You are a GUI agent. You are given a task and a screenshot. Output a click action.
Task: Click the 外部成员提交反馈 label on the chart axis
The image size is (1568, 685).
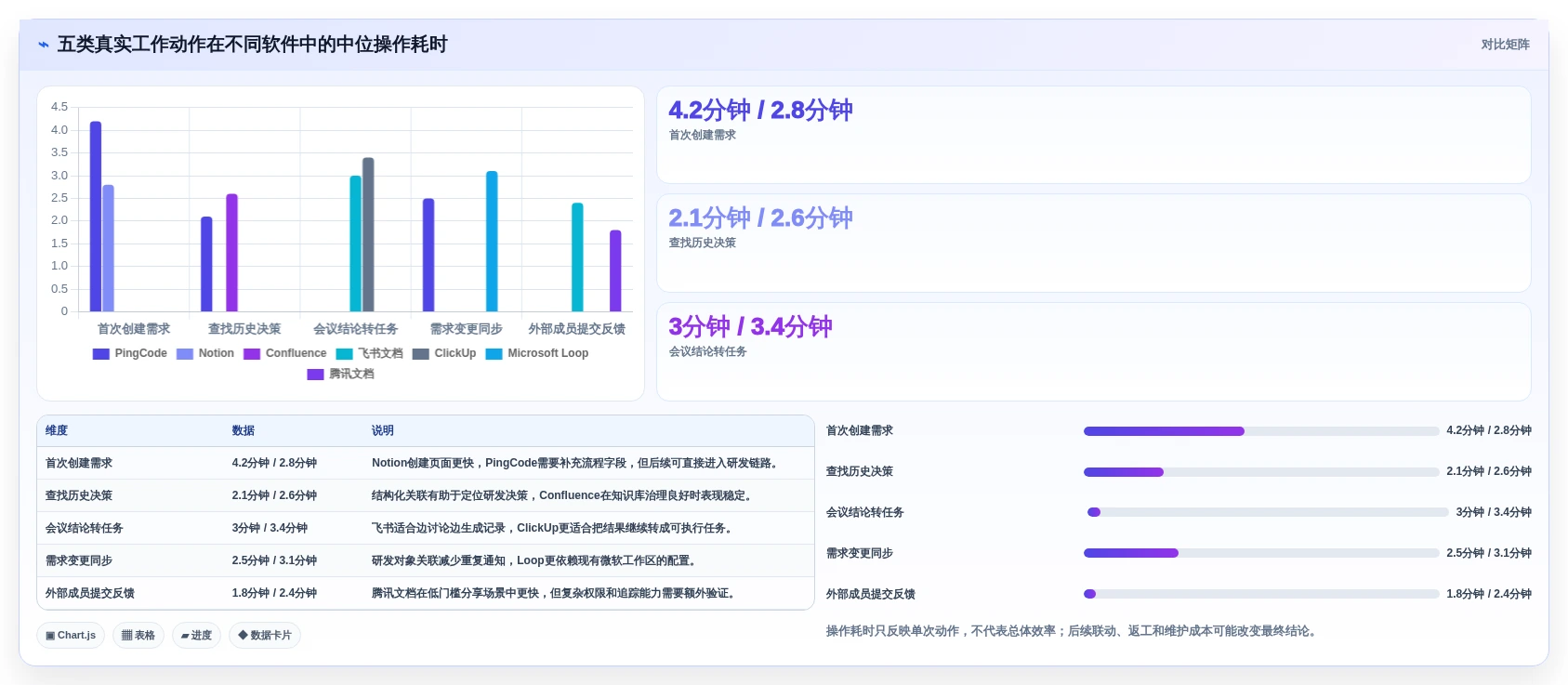point(577,329)
